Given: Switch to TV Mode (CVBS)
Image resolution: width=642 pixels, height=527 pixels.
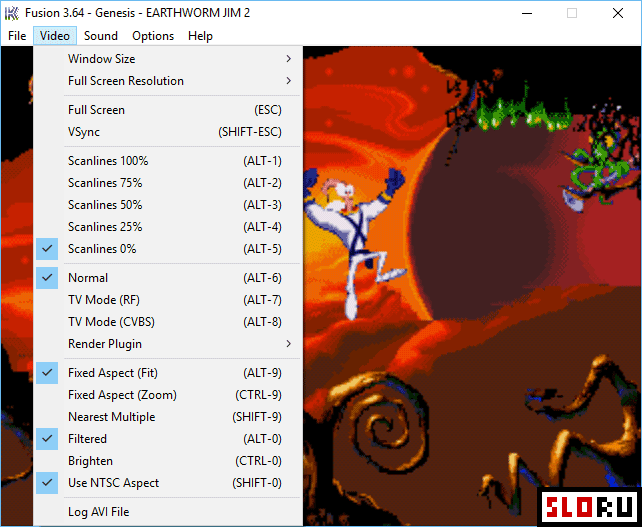Looking at the screenshot, I should [x=168, y=322].
